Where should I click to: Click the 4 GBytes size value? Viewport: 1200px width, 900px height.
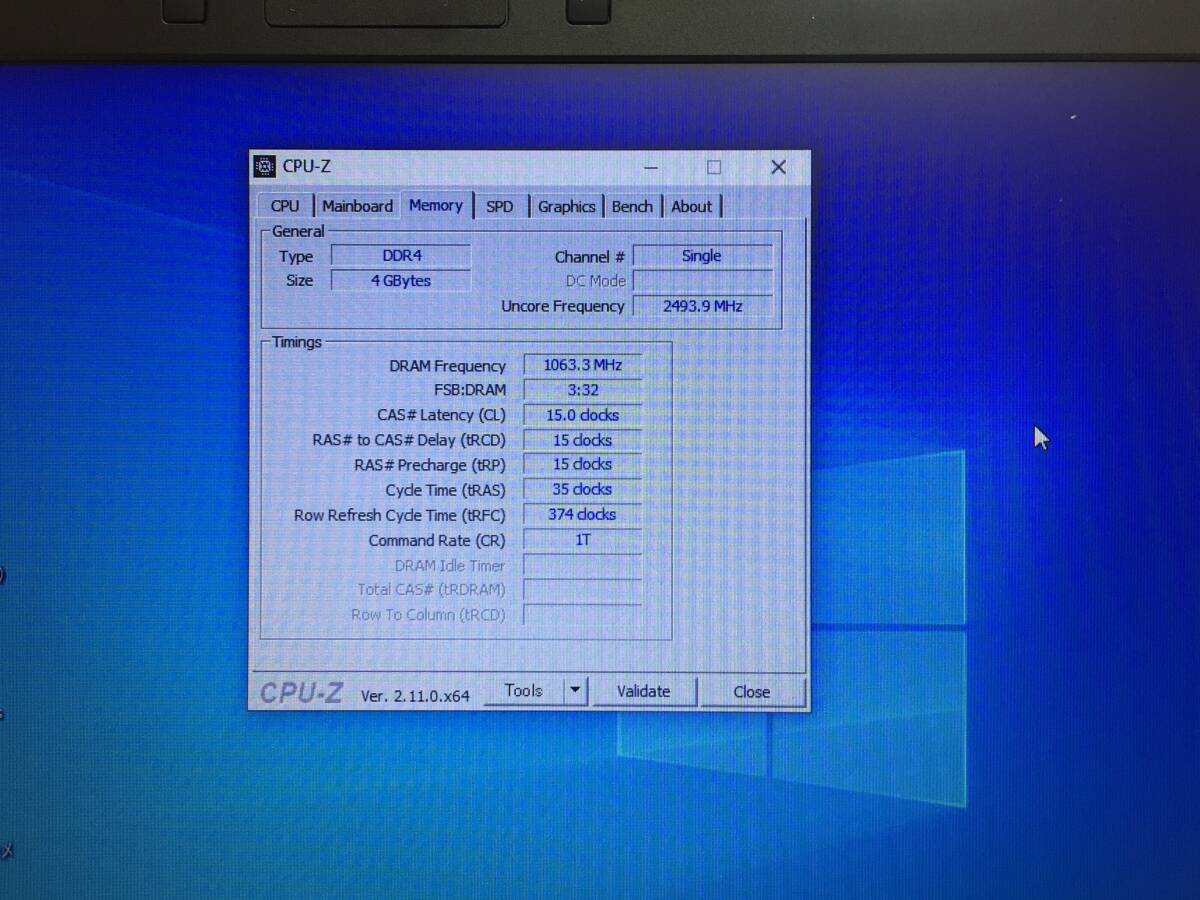[401, 281]
